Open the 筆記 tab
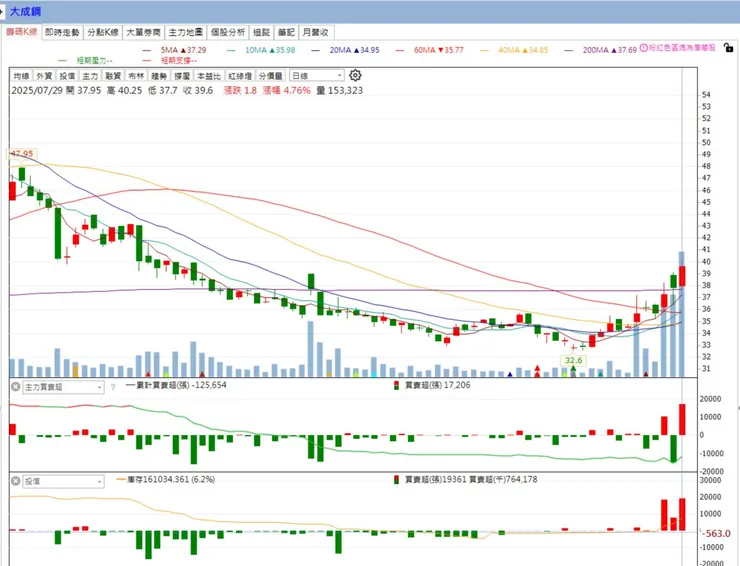 286,32
